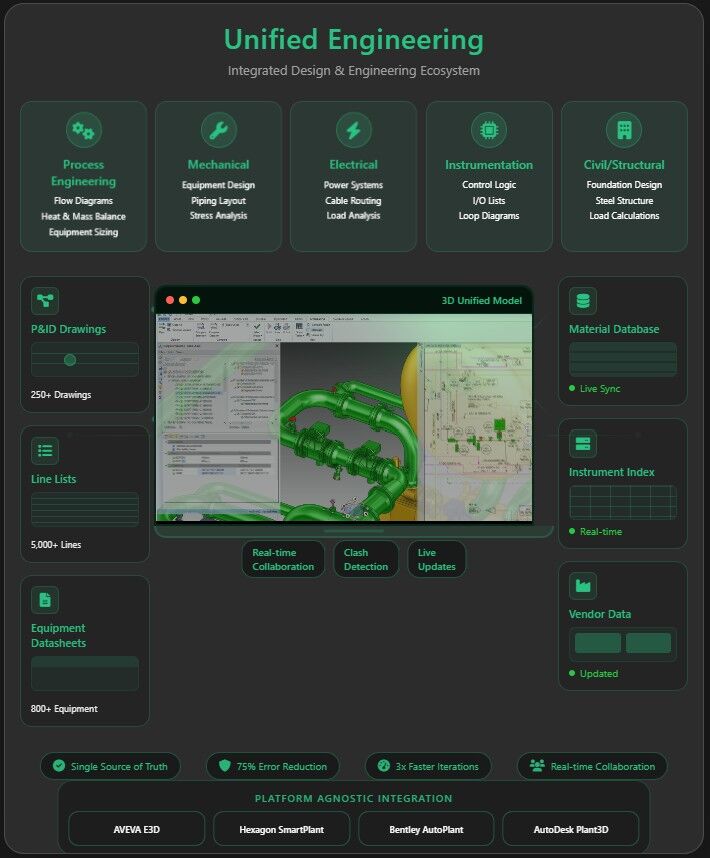Click the P&ID Drawings slider handle
The image size is (710, 858).
70,360
